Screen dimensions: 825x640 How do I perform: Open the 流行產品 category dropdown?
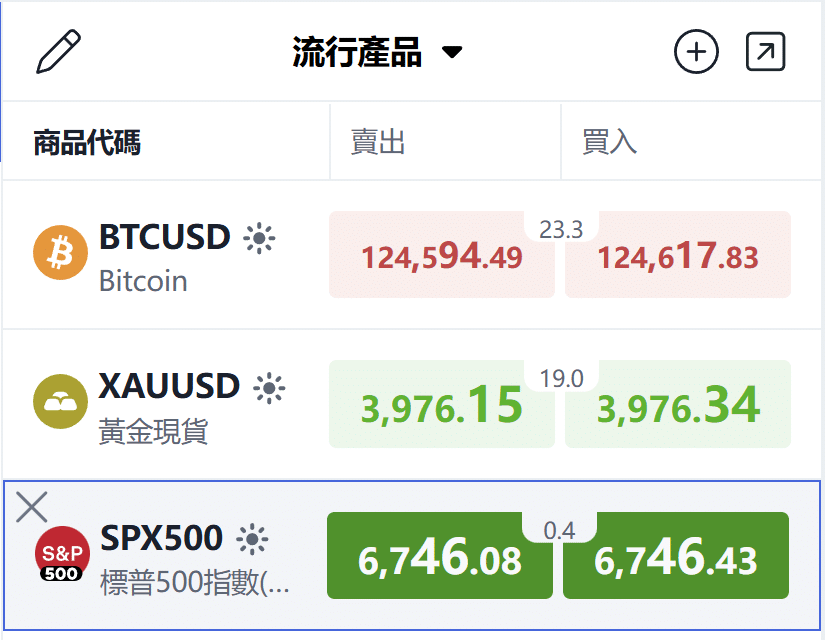(358, 49)
